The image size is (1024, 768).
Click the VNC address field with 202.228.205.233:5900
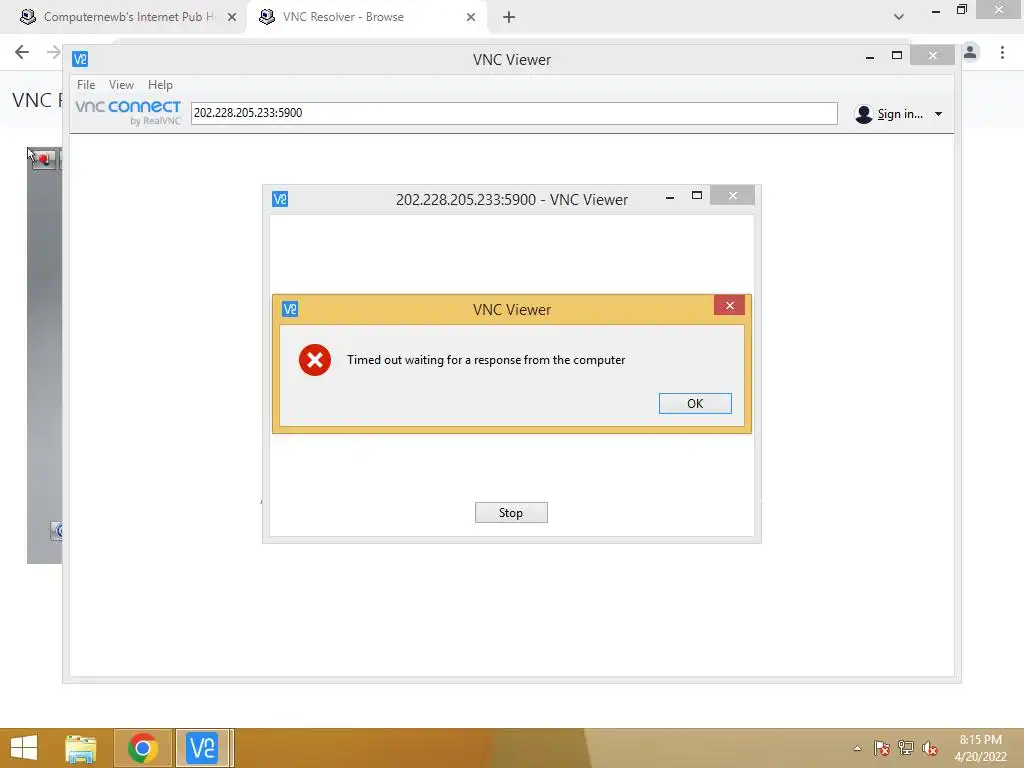(x=514, y=113)
